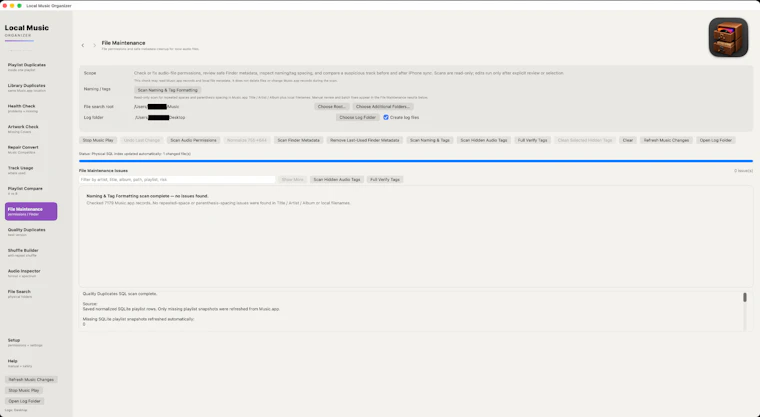Open the Help manual and safety page
This screenshot has width=760, height=417.
pos(31,363)
